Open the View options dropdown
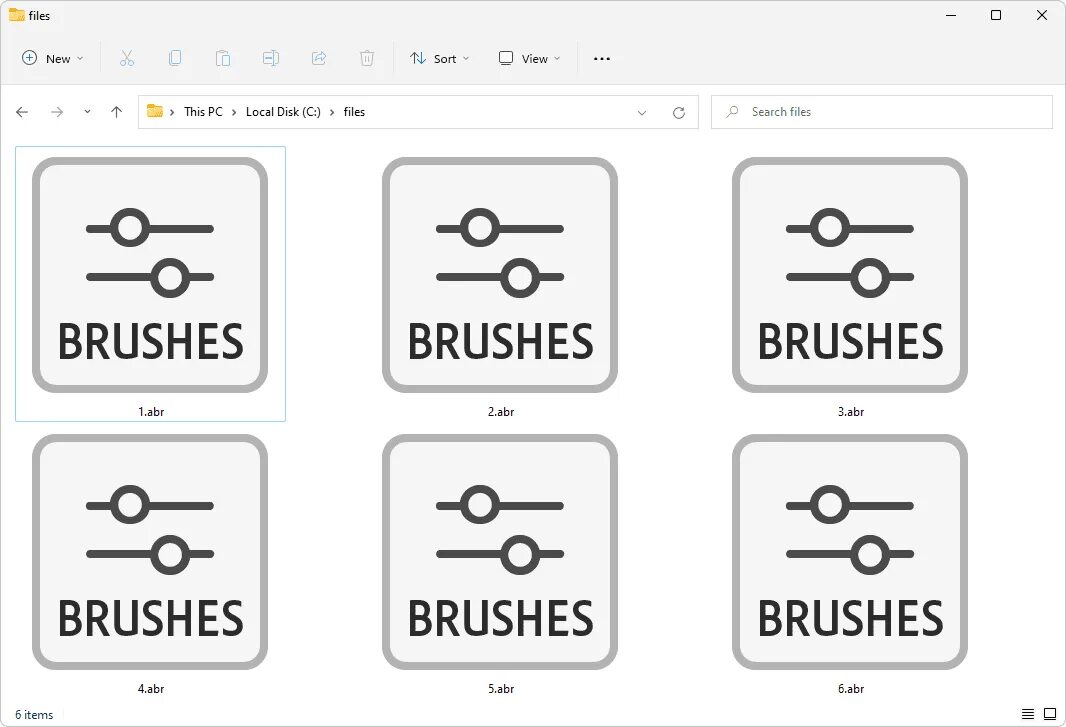 529,58
